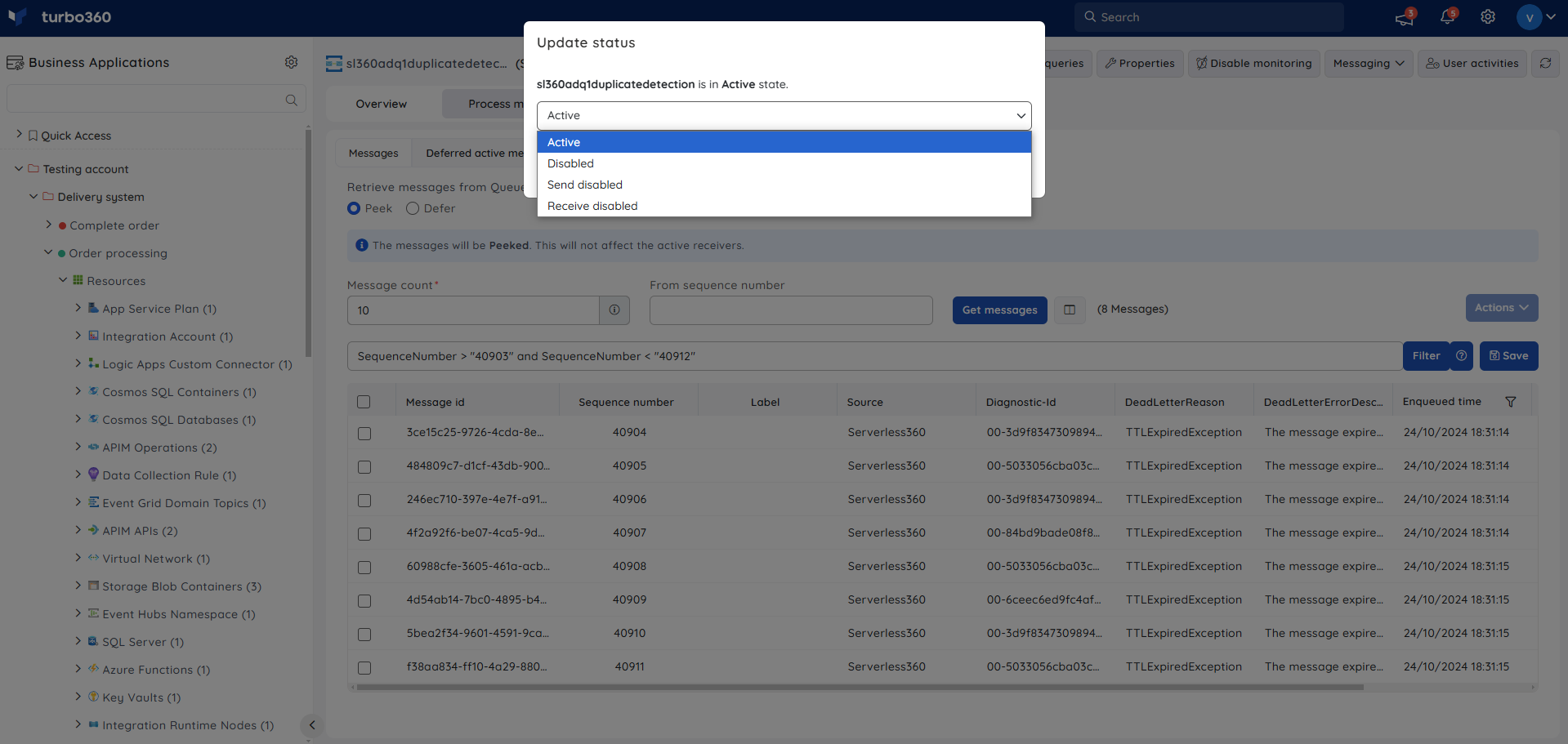Click the SequenceNumber filter query field

(x=874, y=356)
